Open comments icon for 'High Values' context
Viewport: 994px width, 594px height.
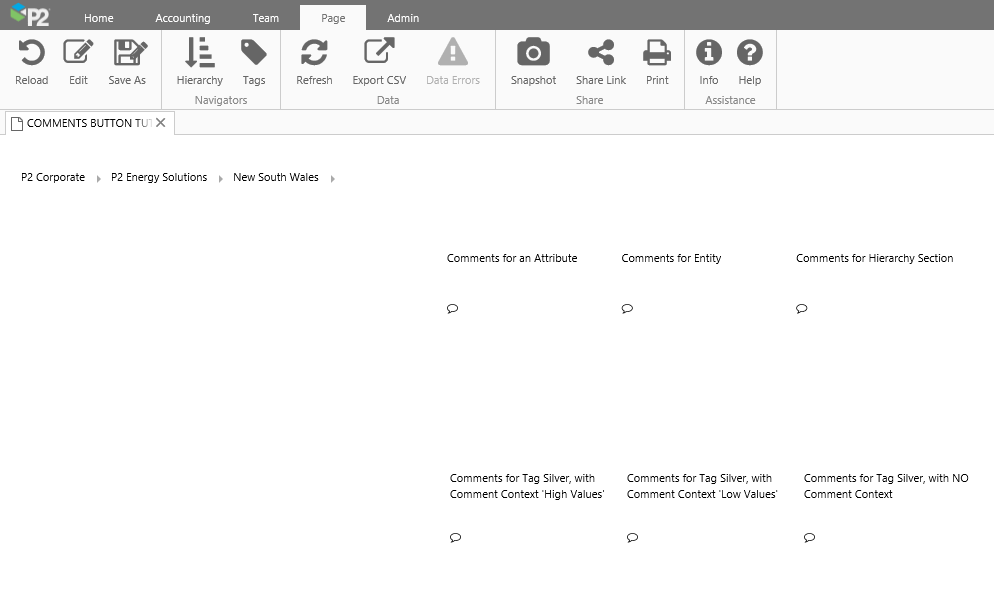pos(455,538)
